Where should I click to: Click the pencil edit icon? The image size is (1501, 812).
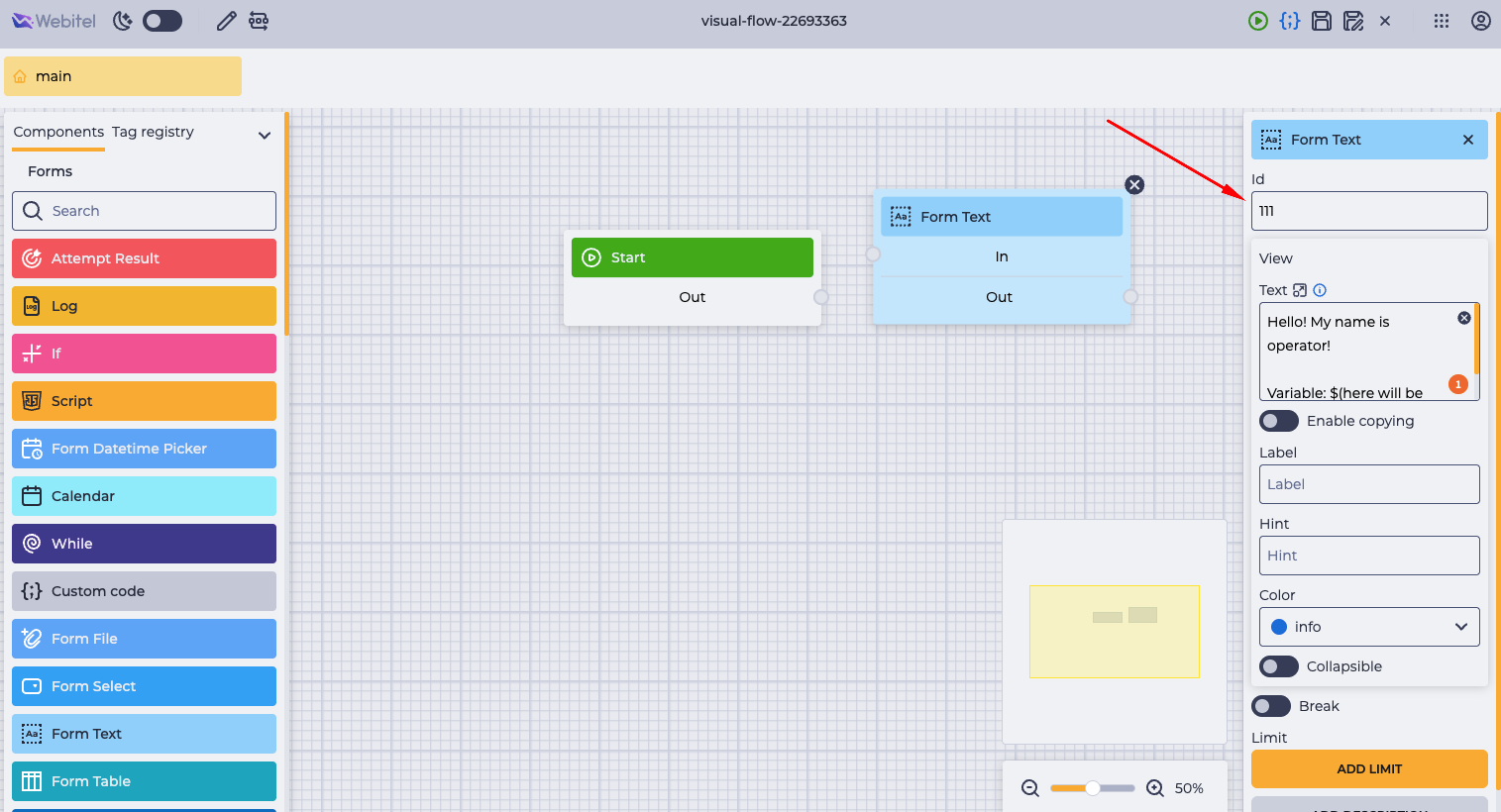click(227, 21)
